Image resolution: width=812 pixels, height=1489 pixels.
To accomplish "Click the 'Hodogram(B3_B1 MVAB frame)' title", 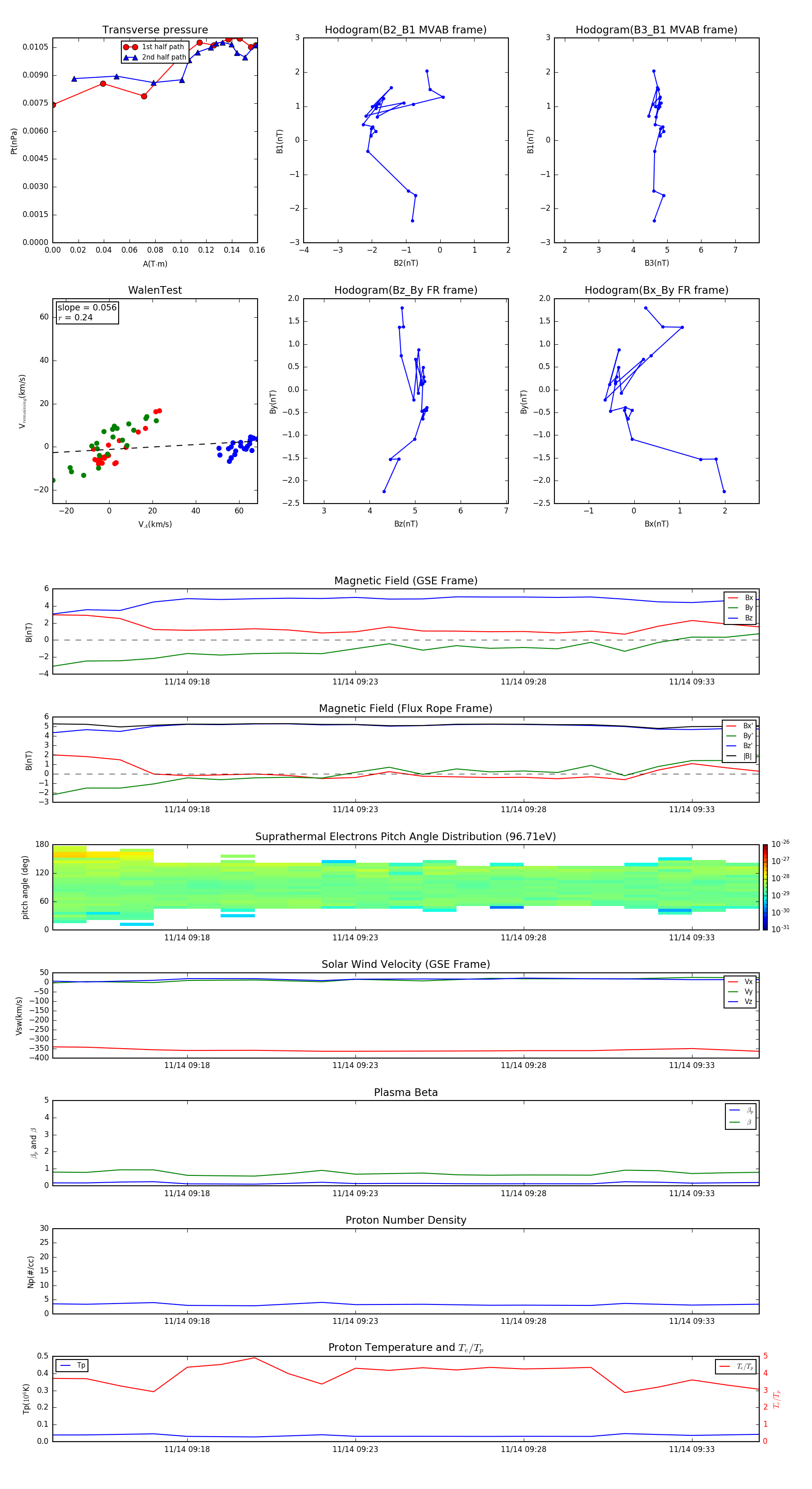I will pos(656,30).
